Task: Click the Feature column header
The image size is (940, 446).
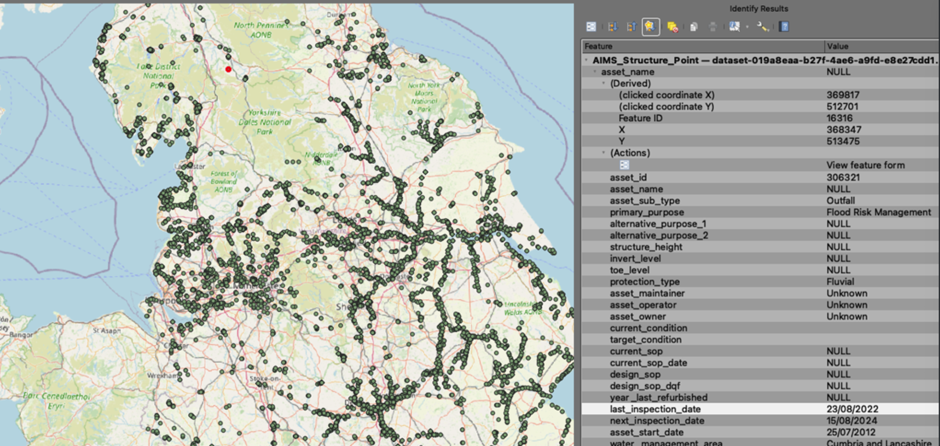Action: 700,46
